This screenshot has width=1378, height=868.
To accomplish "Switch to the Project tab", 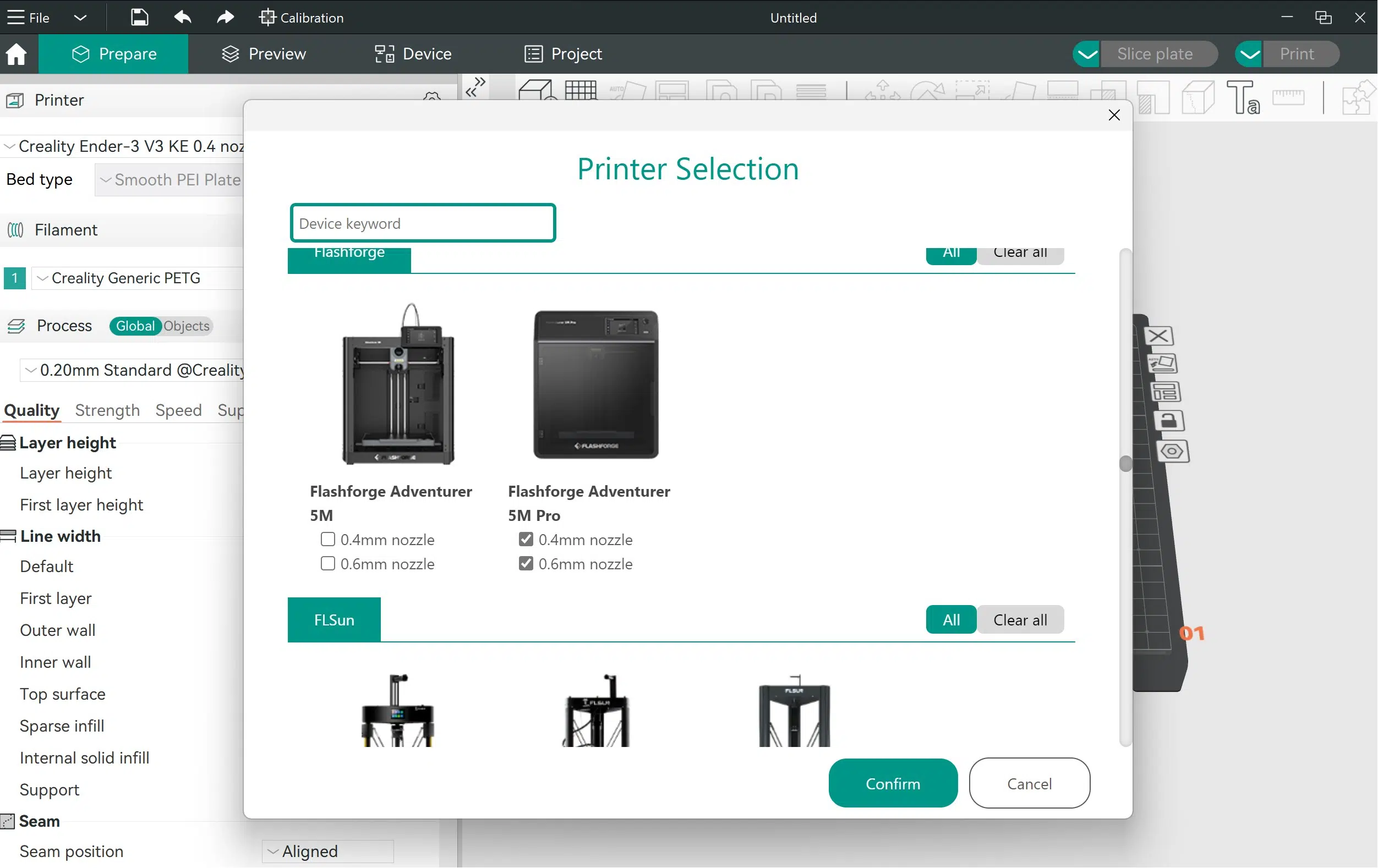I will click(563, 54).
